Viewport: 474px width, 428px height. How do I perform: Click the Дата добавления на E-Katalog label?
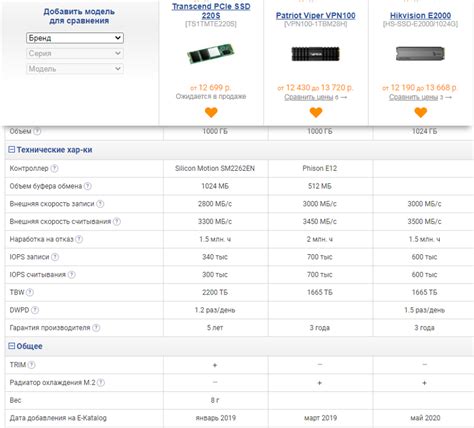pos(58,418)
